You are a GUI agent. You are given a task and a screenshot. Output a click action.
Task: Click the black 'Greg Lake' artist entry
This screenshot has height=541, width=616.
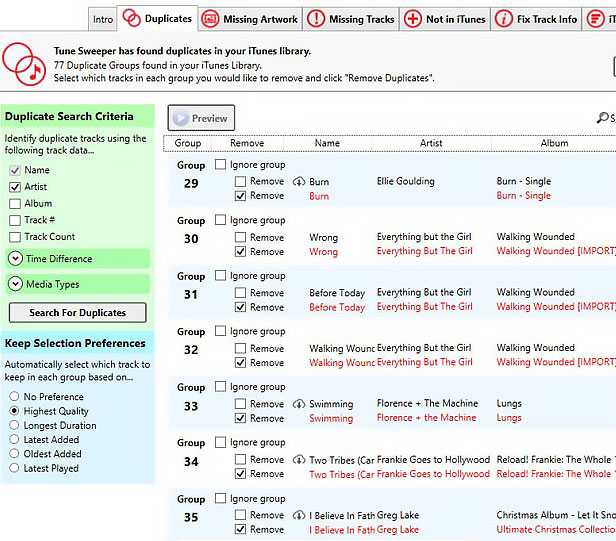398,515
